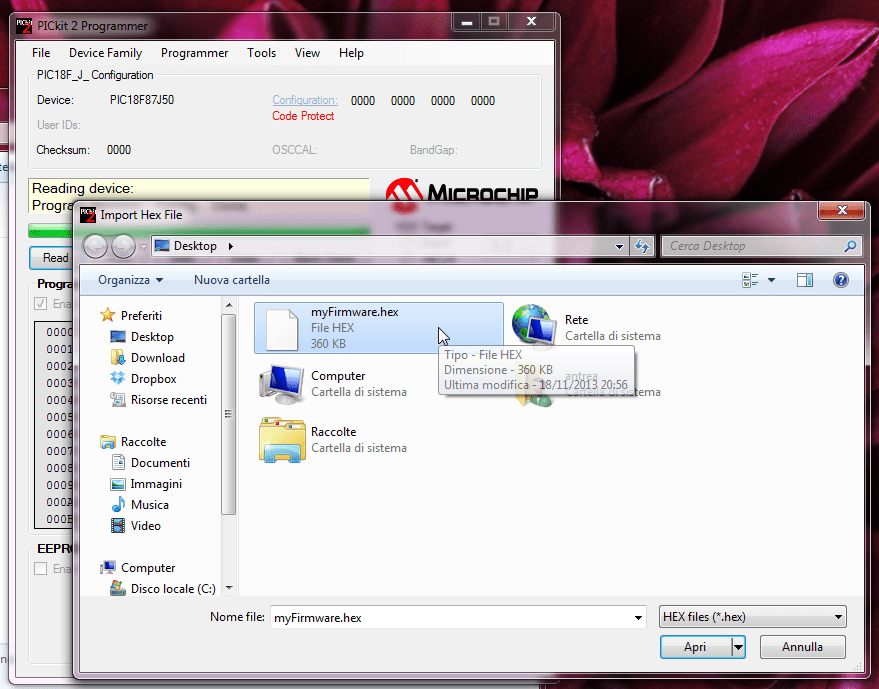Expand the Nome file history dropdown
879x689 pixels.
[638, 618]
